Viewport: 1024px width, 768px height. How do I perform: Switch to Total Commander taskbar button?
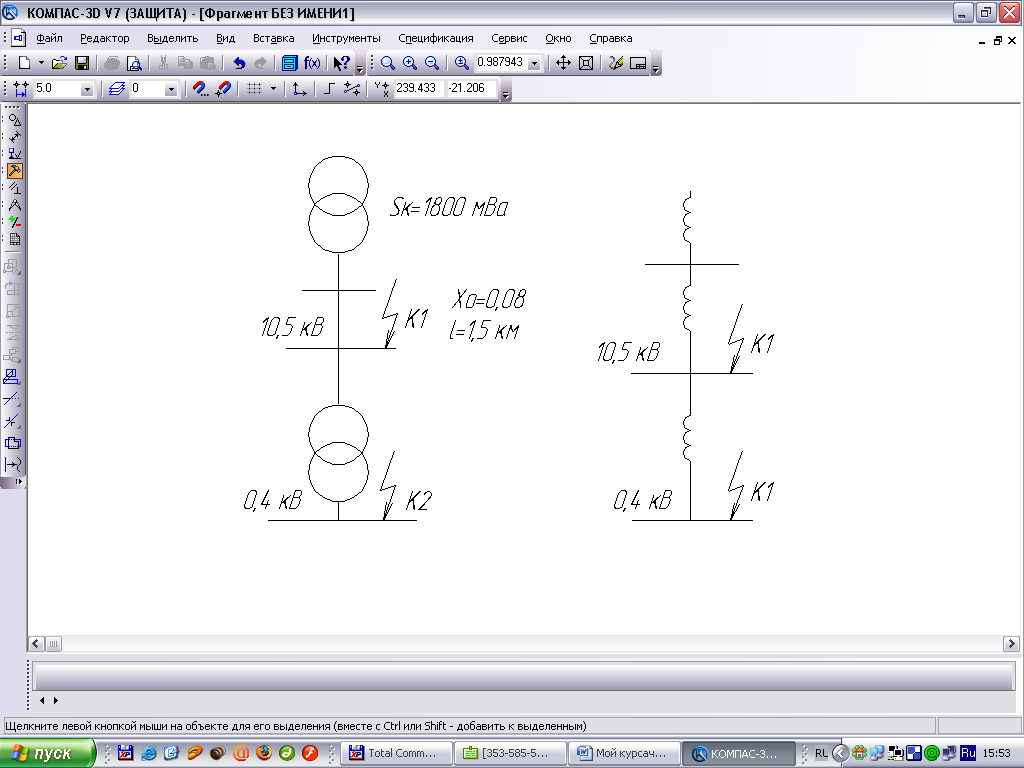tap(398, 753)
